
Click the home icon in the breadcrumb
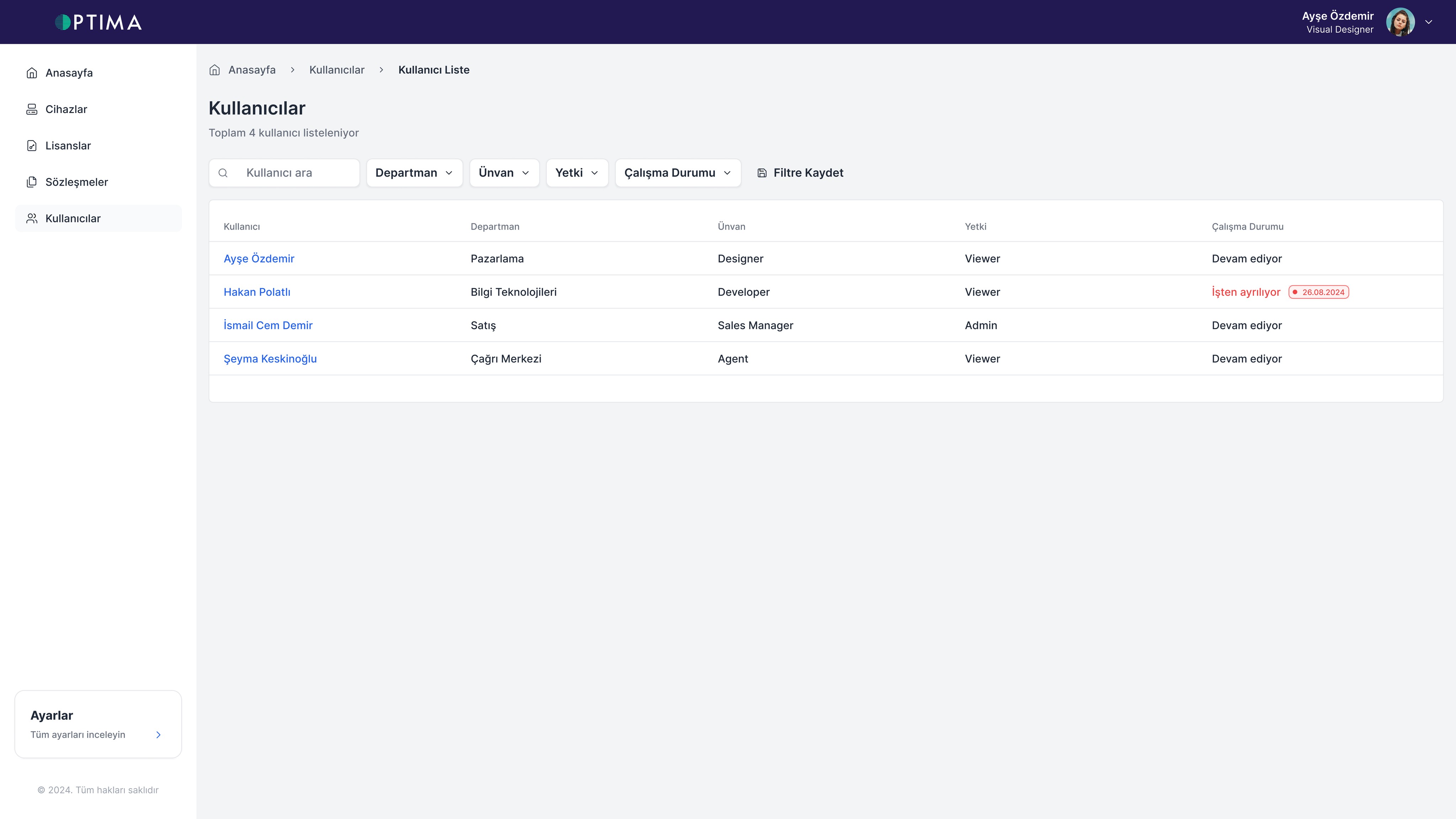[214, 70]
